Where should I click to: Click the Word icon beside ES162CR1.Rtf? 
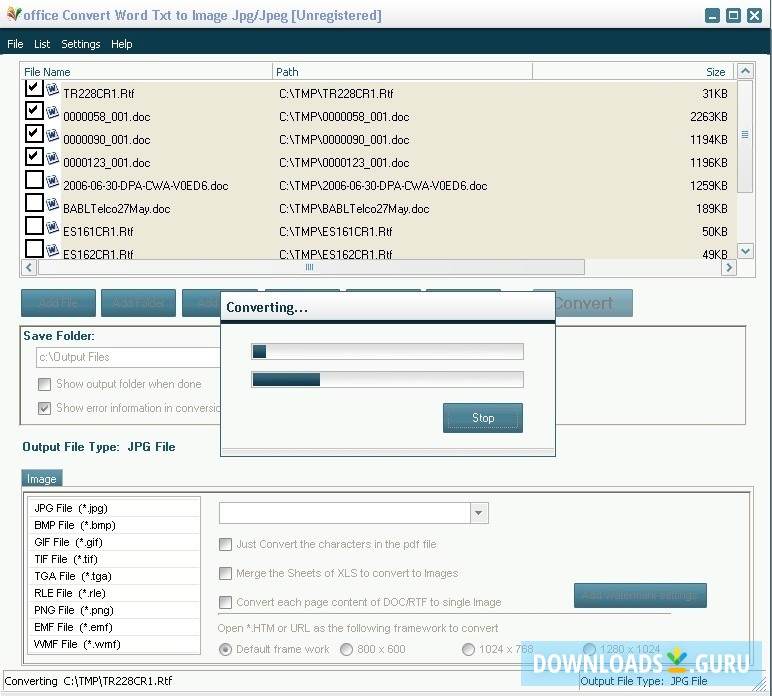point(52,250)
